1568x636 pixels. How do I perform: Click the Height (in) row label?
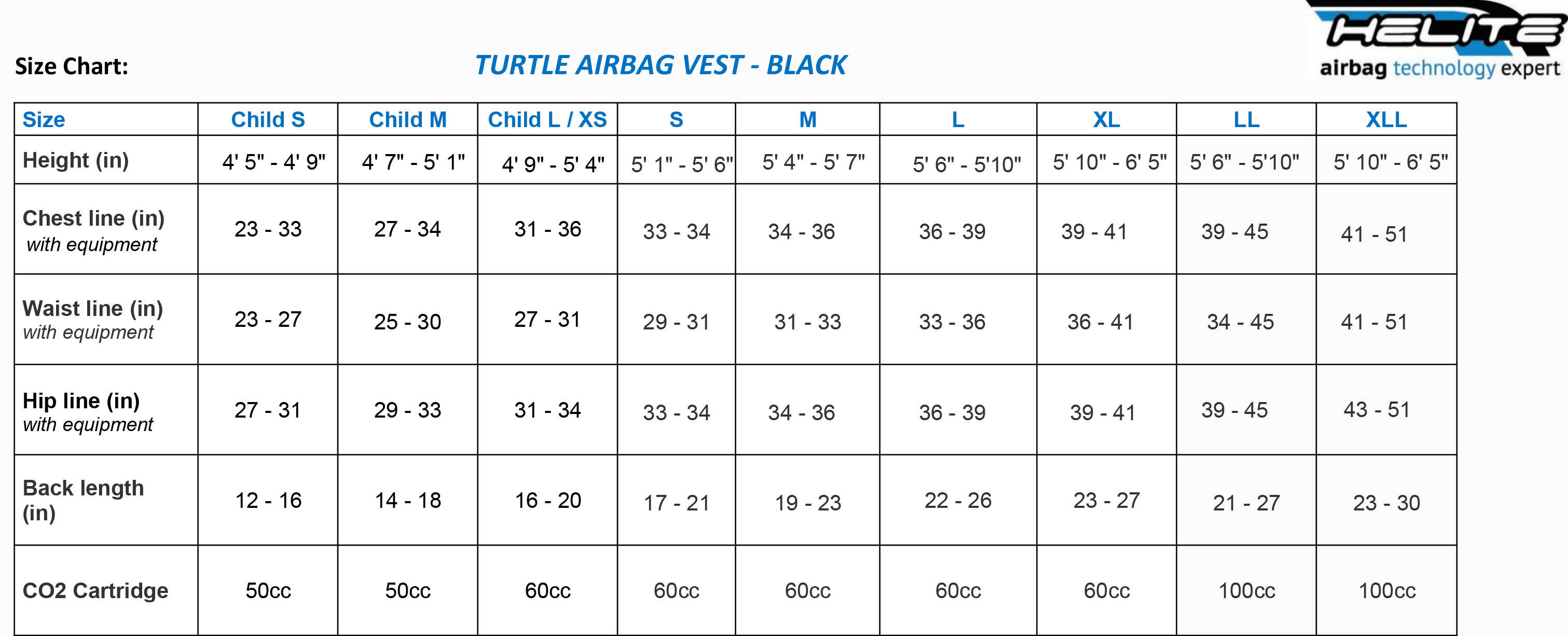75,160
